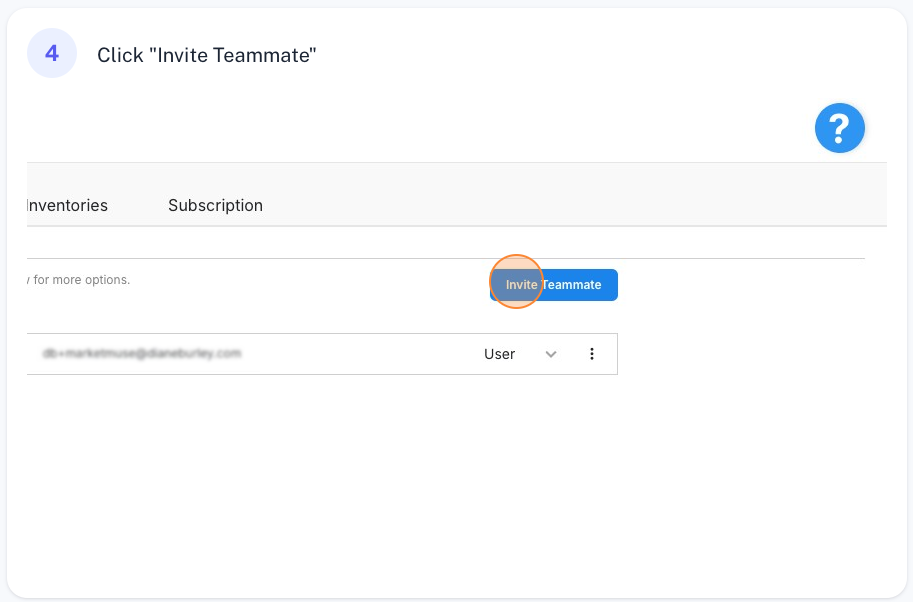
Task: Click the step number 4 badge
Action: point(52,54)
